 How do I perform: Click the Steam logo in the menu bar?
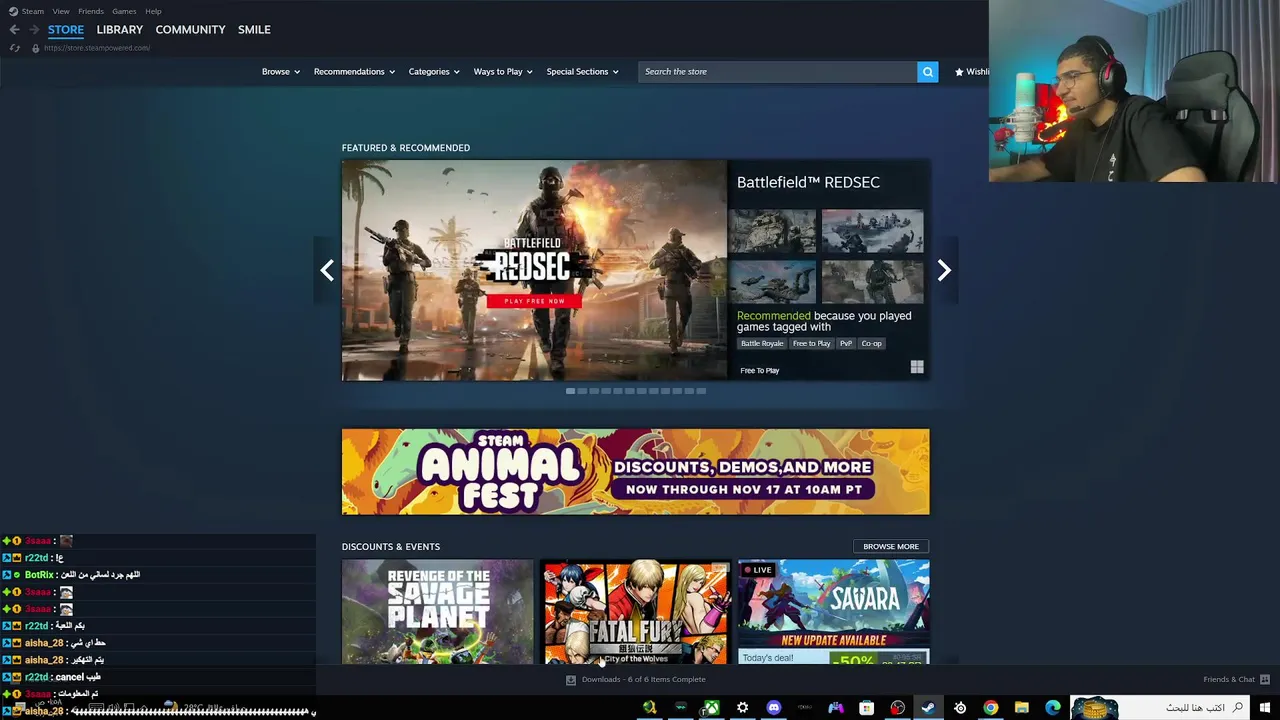click(11, 11)
